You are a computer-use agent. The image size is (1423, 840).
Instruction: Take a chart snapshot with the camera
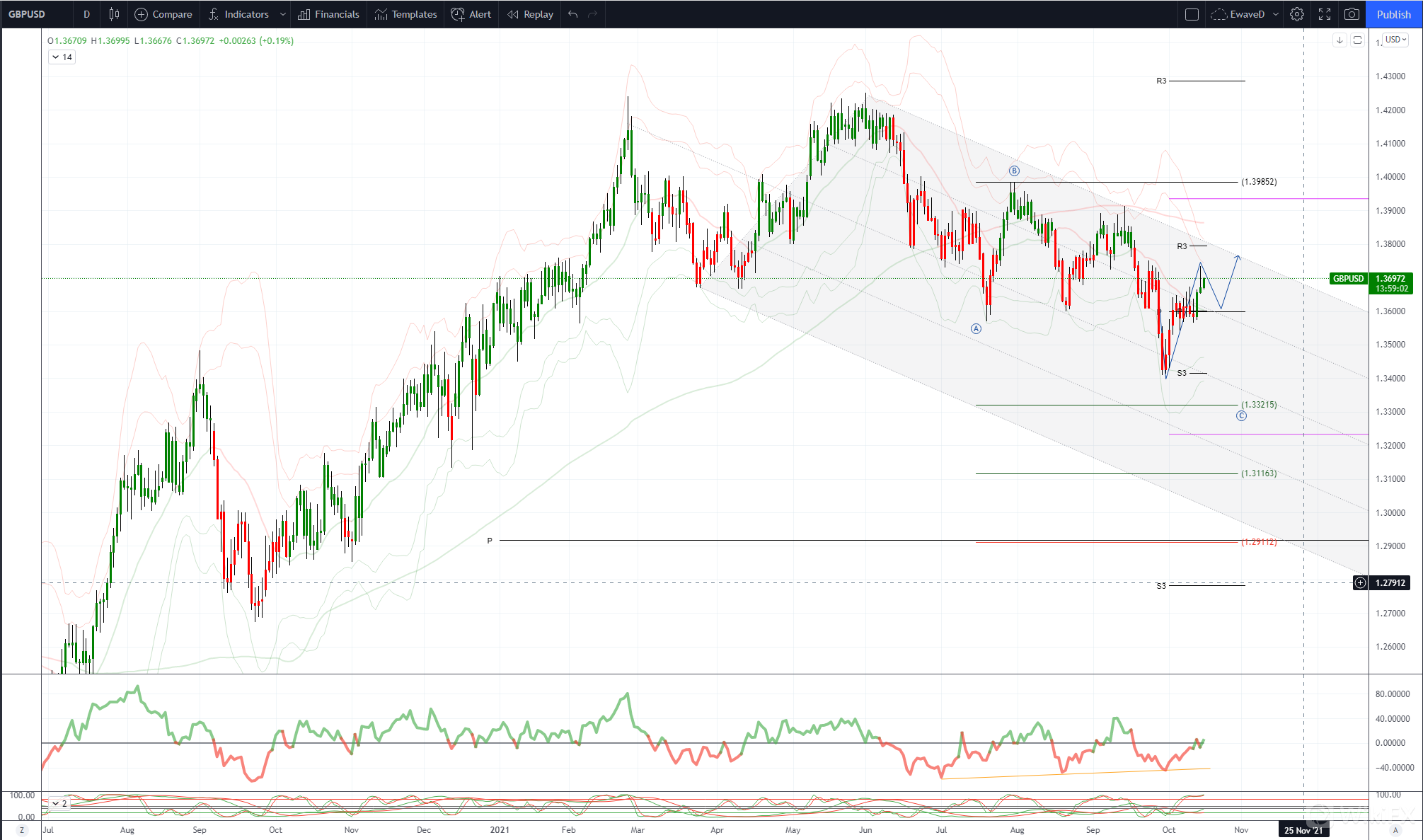click(x=1352, y=14)
